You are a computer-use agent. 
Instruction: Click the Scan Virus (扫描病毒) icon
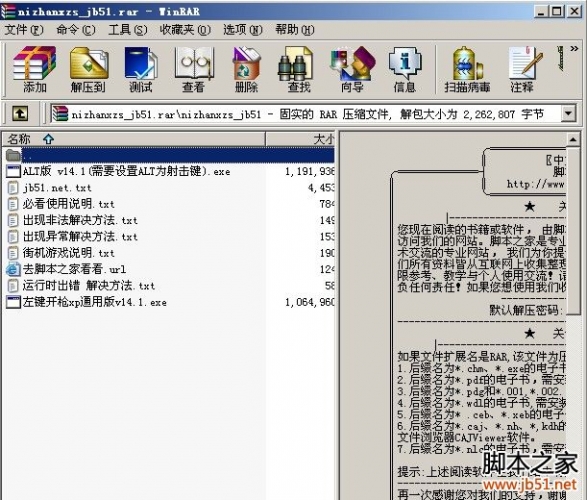click(467, 69)
